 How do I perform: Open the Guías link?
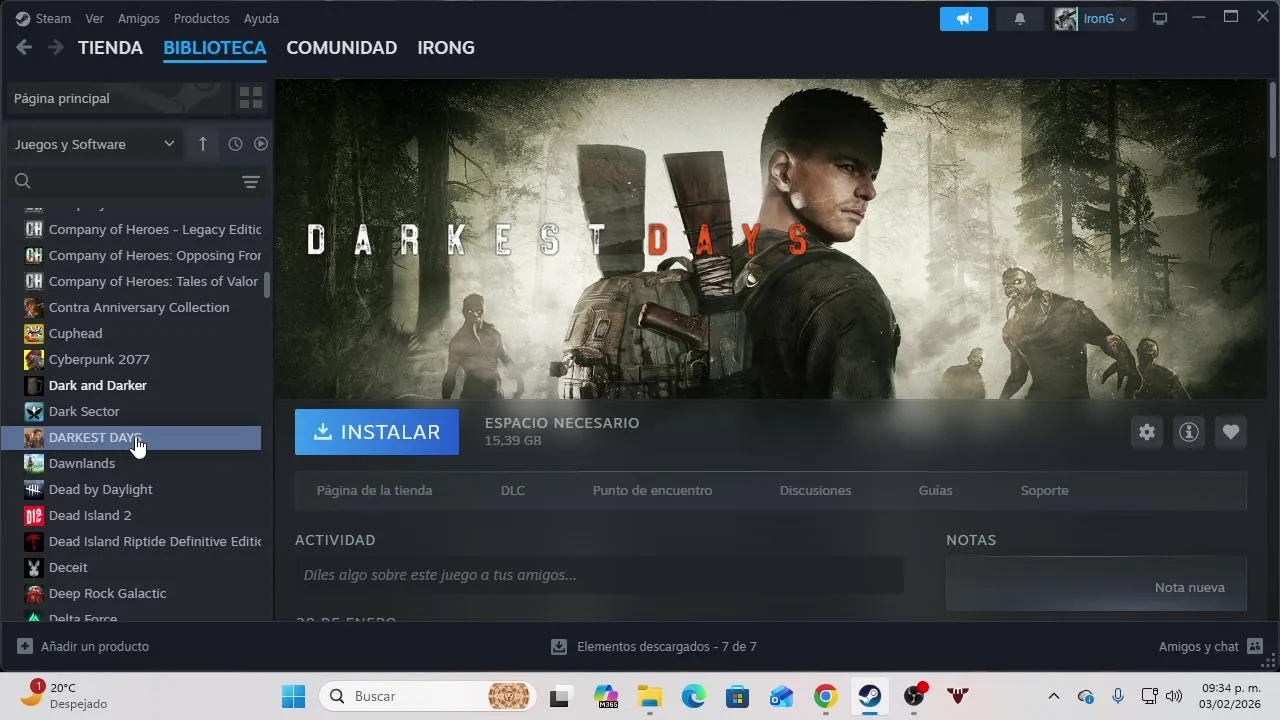click(x=935, y=491)
